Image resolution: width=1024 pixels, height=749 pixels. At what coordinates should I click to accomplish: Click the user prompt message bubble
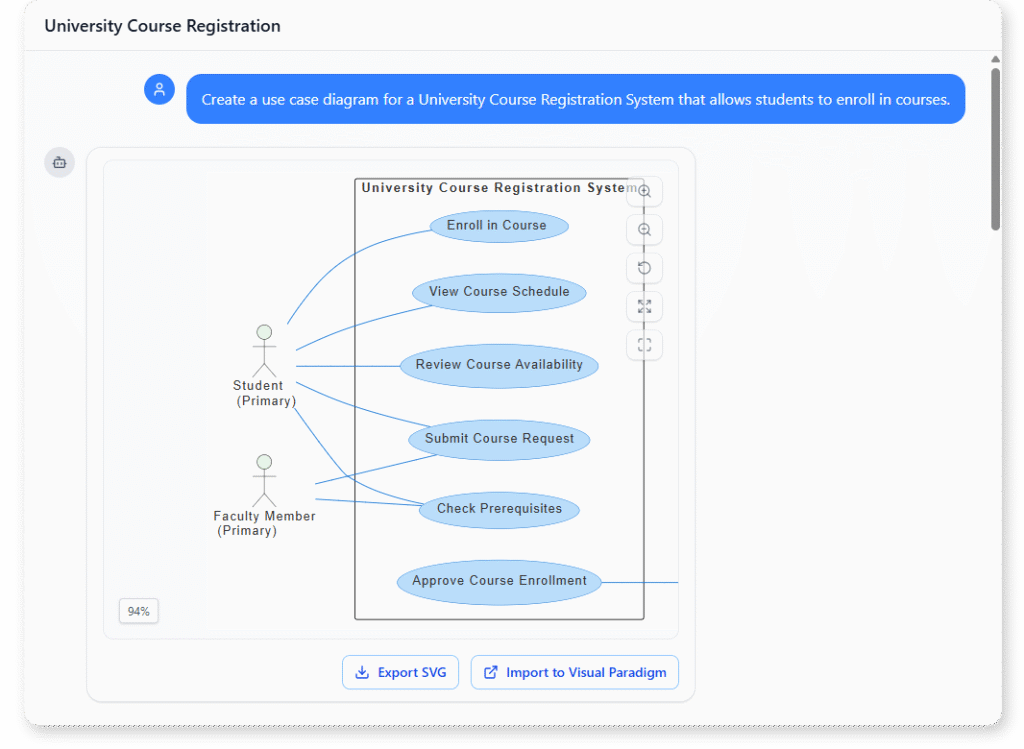coord(575,98)
